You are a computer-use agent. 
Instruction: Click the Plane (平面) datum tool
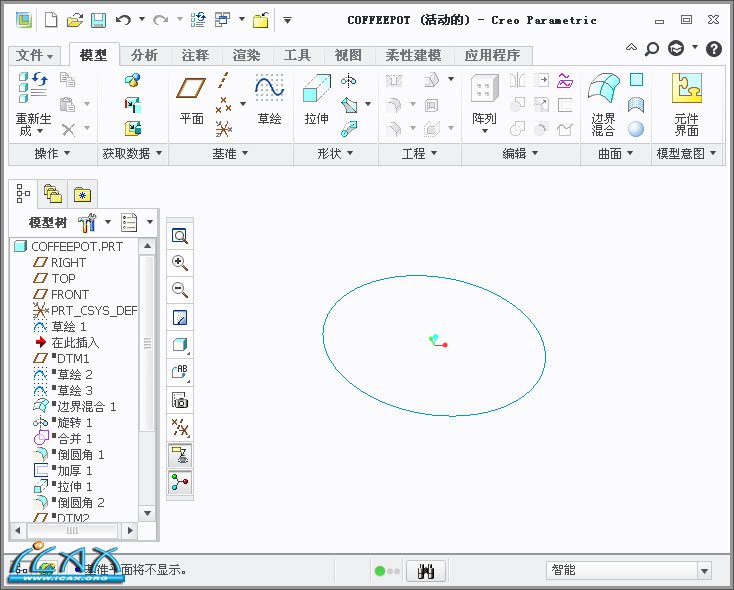point(191,100)
